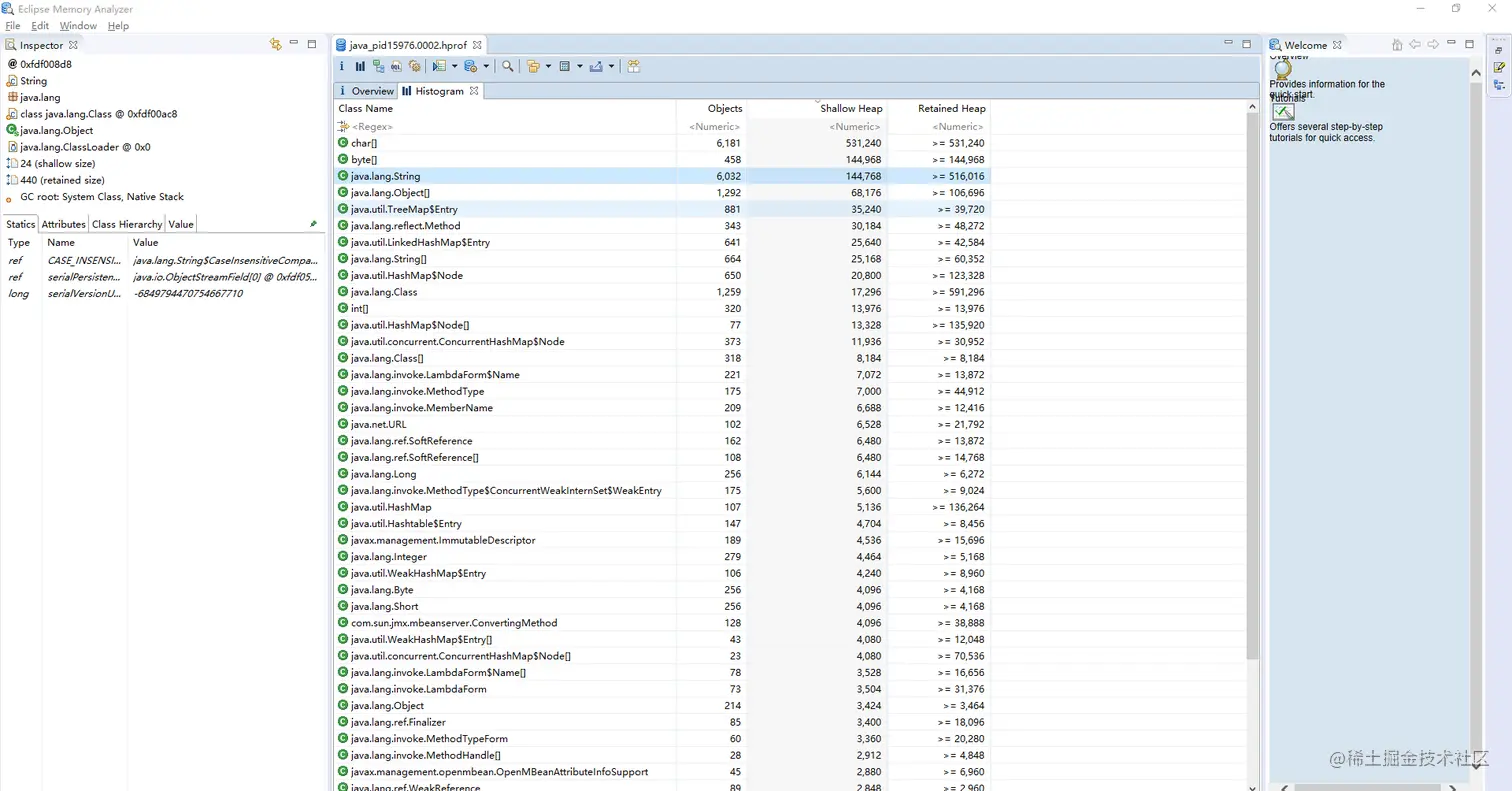
Task: Click the Numeric filter under Objects
Action: click(x=712, y=127)
